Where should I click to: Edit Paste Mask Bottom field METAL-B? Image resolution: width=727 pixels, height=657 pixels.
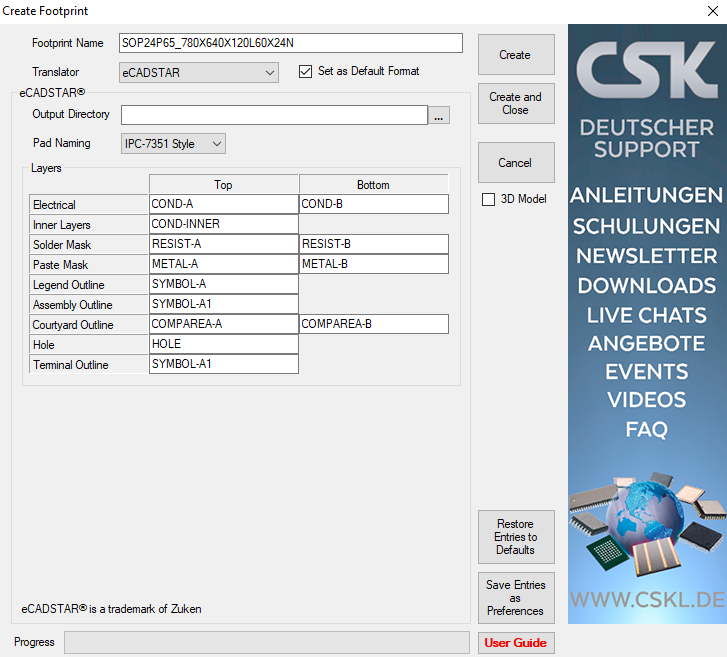pyautogui.click(x=374, y=264)
